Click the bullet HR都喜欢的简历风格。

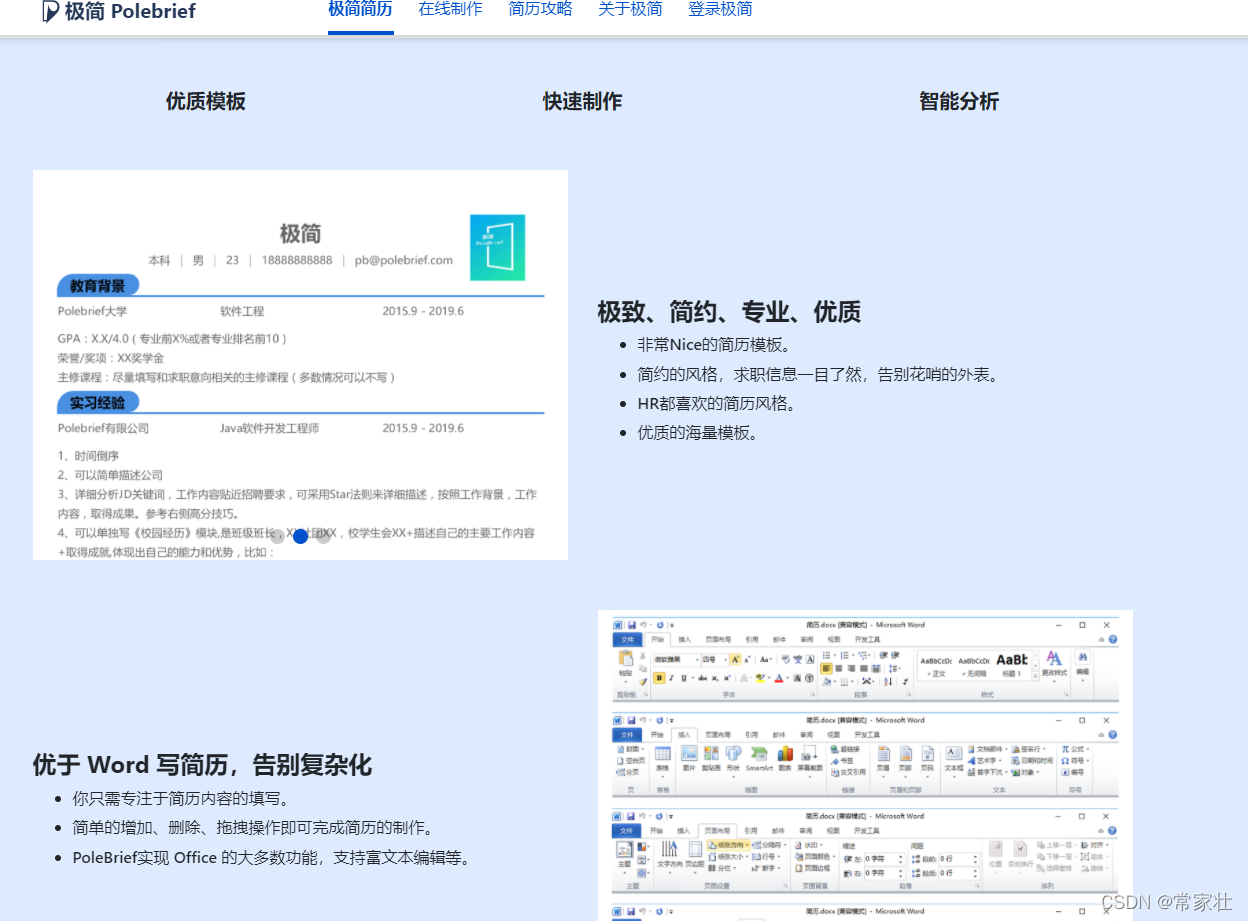(717, 404)
